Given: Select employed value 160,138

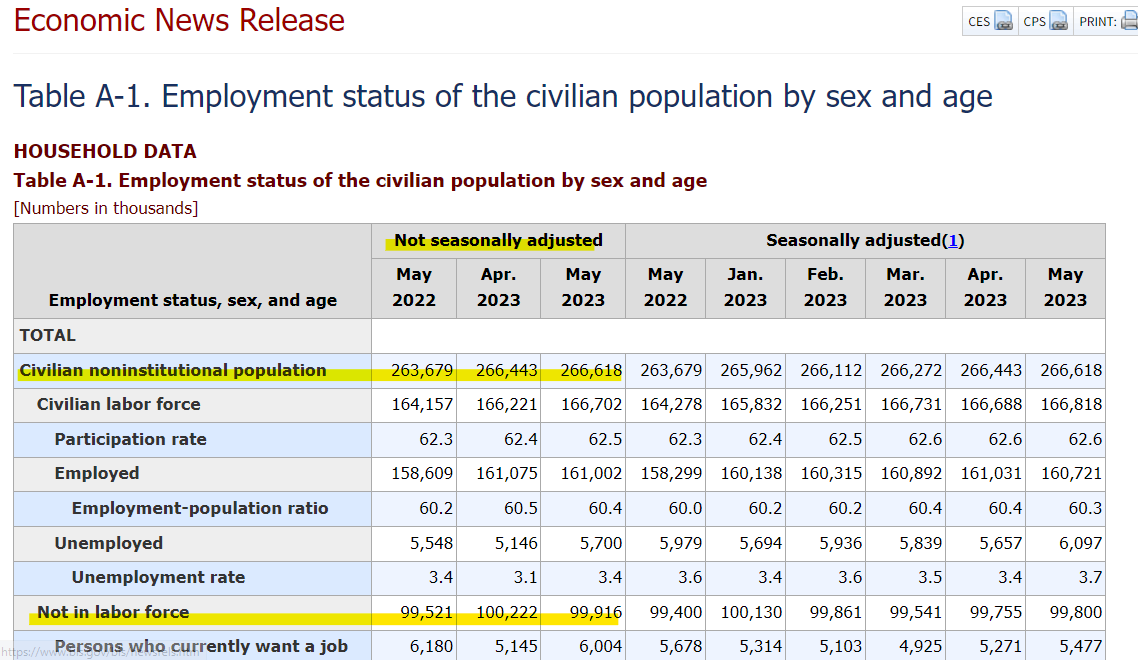Looking at the screenshot, I should [x=751, y=473].
